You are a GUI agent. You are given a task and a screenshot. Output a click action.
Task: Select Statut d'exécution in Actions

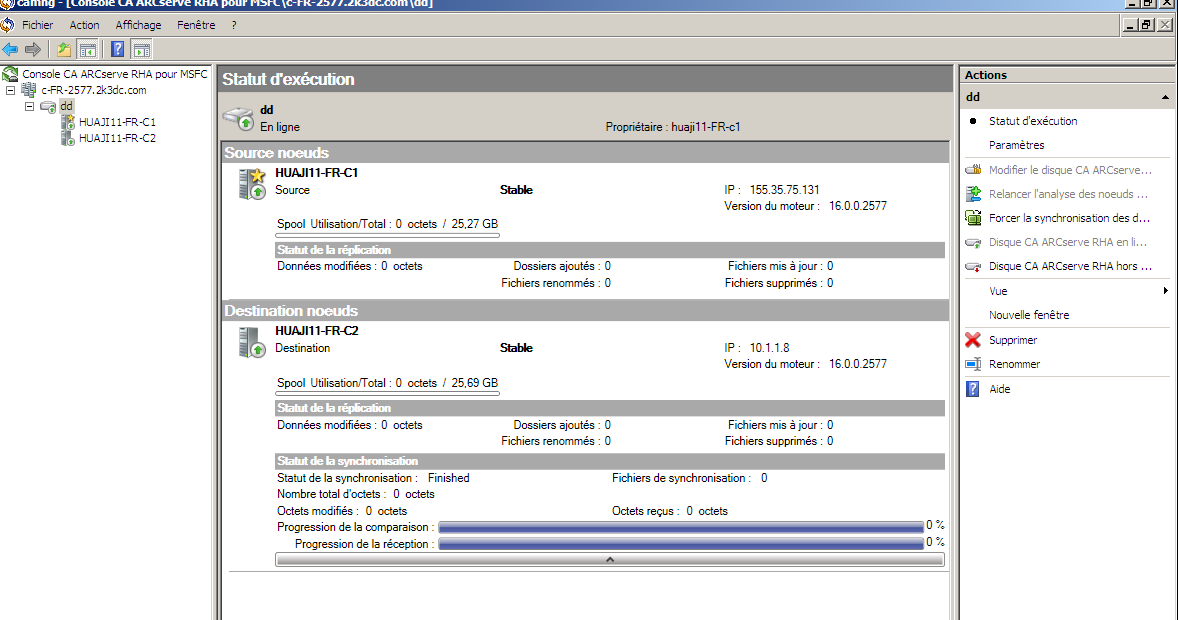pos(1033,121)
